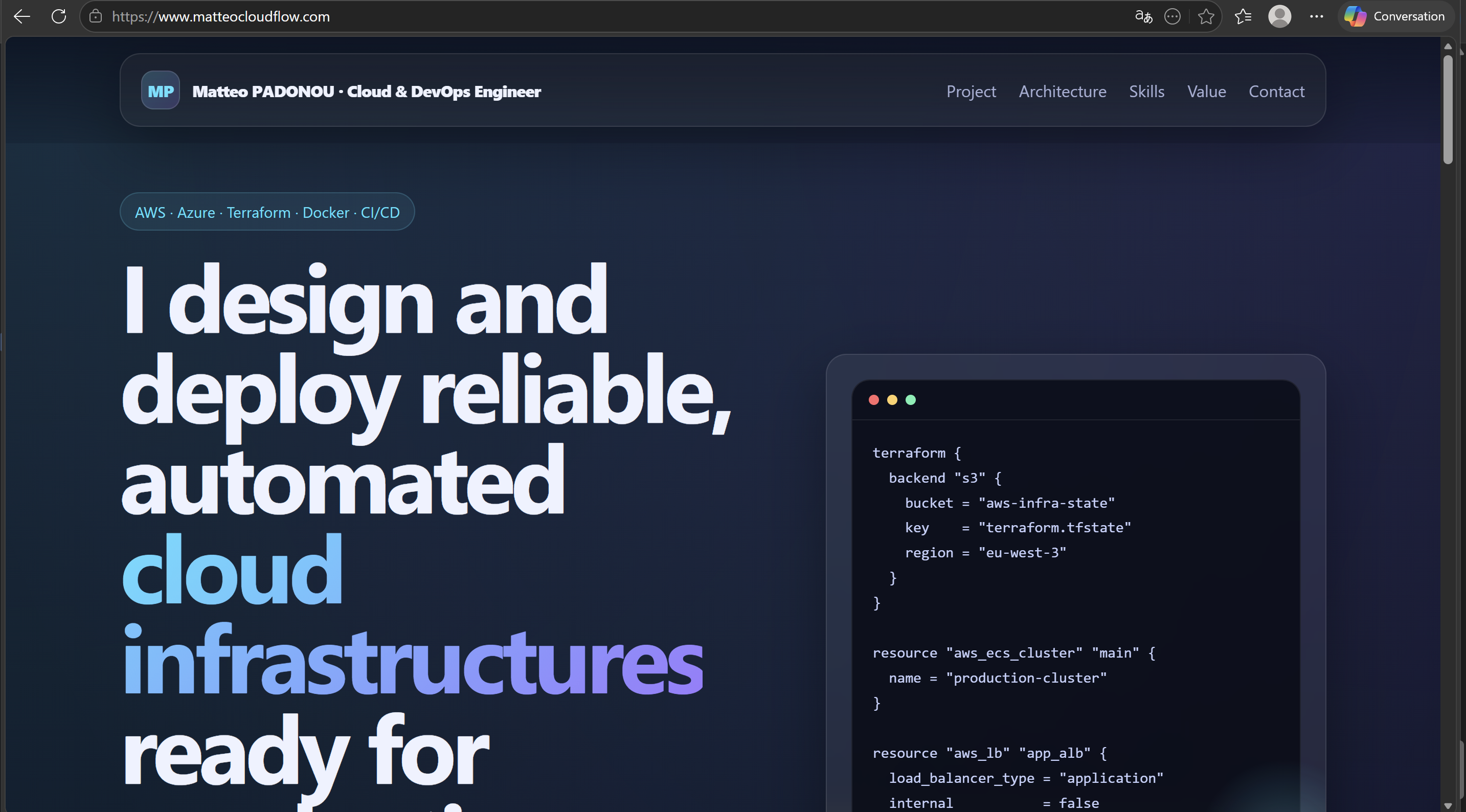Open the translate page icon

[1143, 16]
